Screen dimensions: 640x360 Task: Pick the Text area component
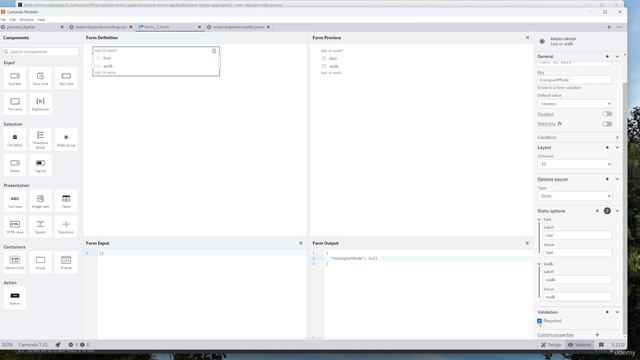click(x=15, y=104)
